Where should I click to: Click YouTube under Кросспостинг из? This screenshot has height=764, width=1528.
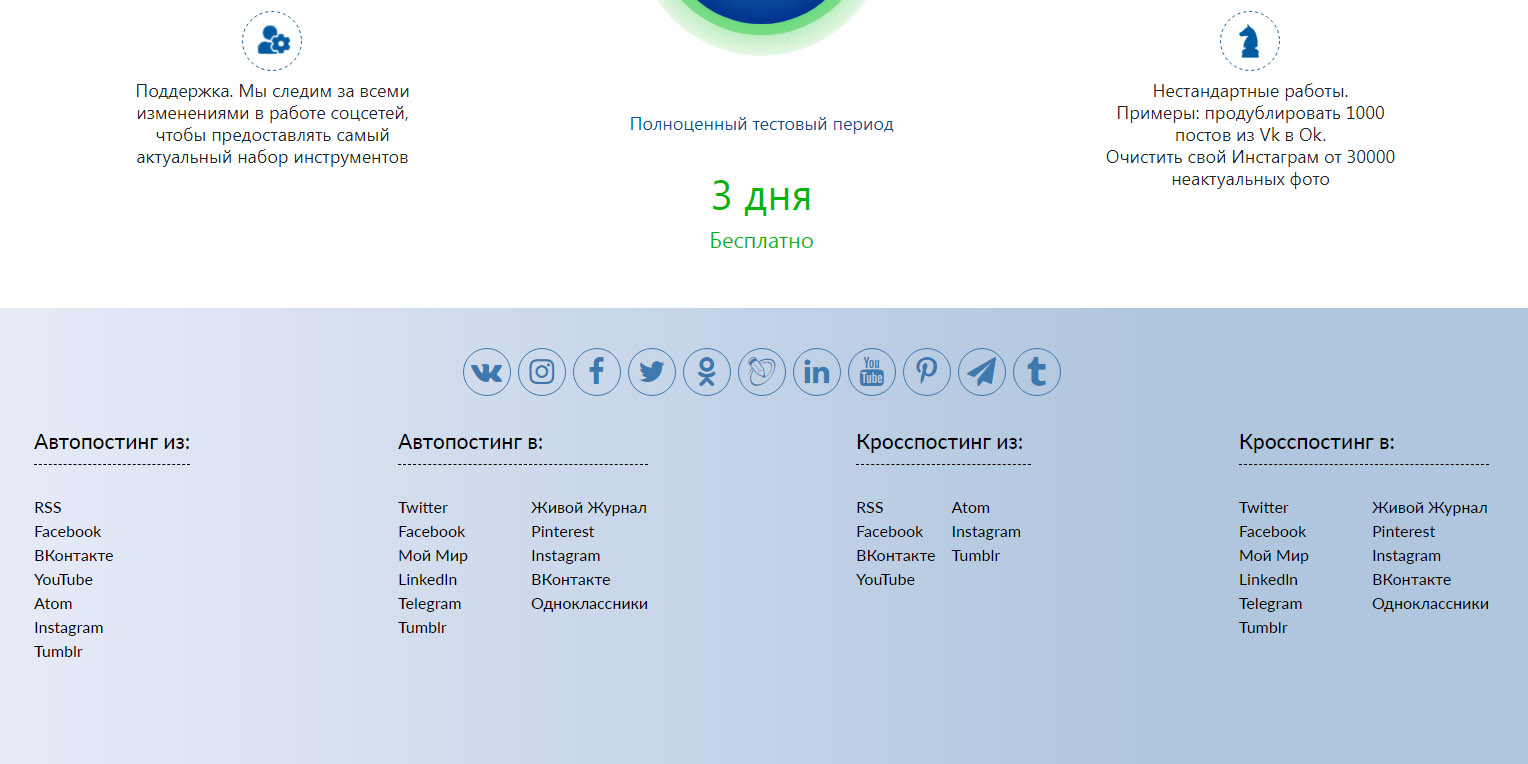point(885,580)
